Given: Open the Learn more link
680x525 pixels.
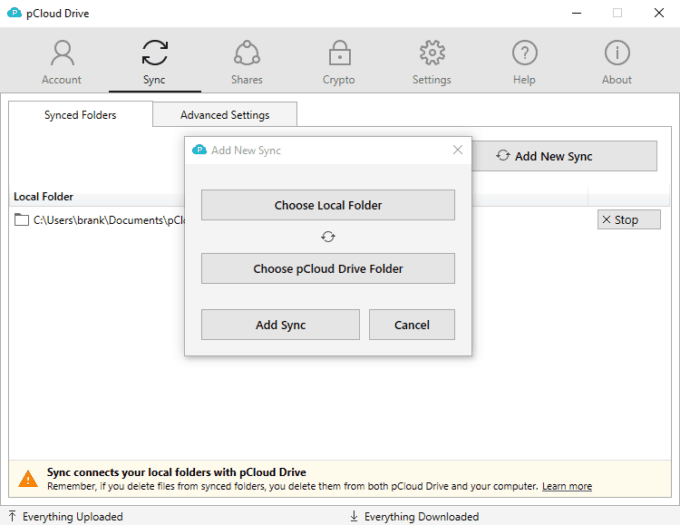Looking at the screenshot, I should coord(567,486).
